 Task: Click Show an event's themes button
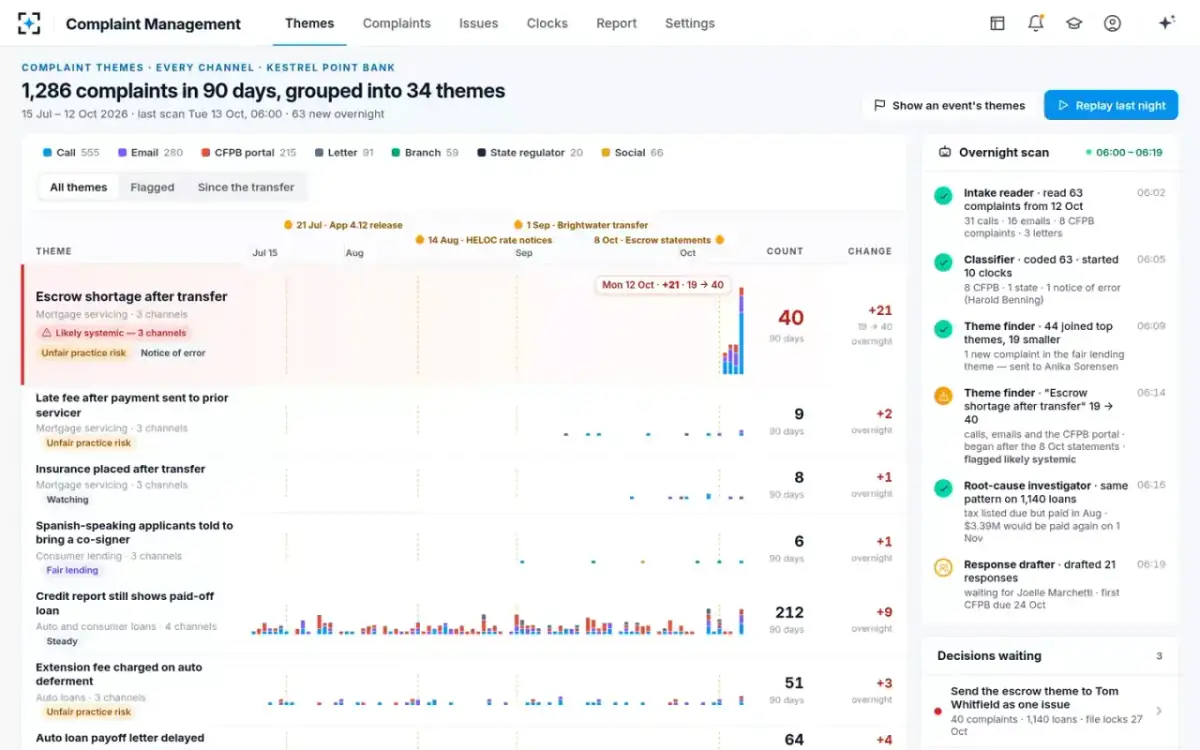949,105
